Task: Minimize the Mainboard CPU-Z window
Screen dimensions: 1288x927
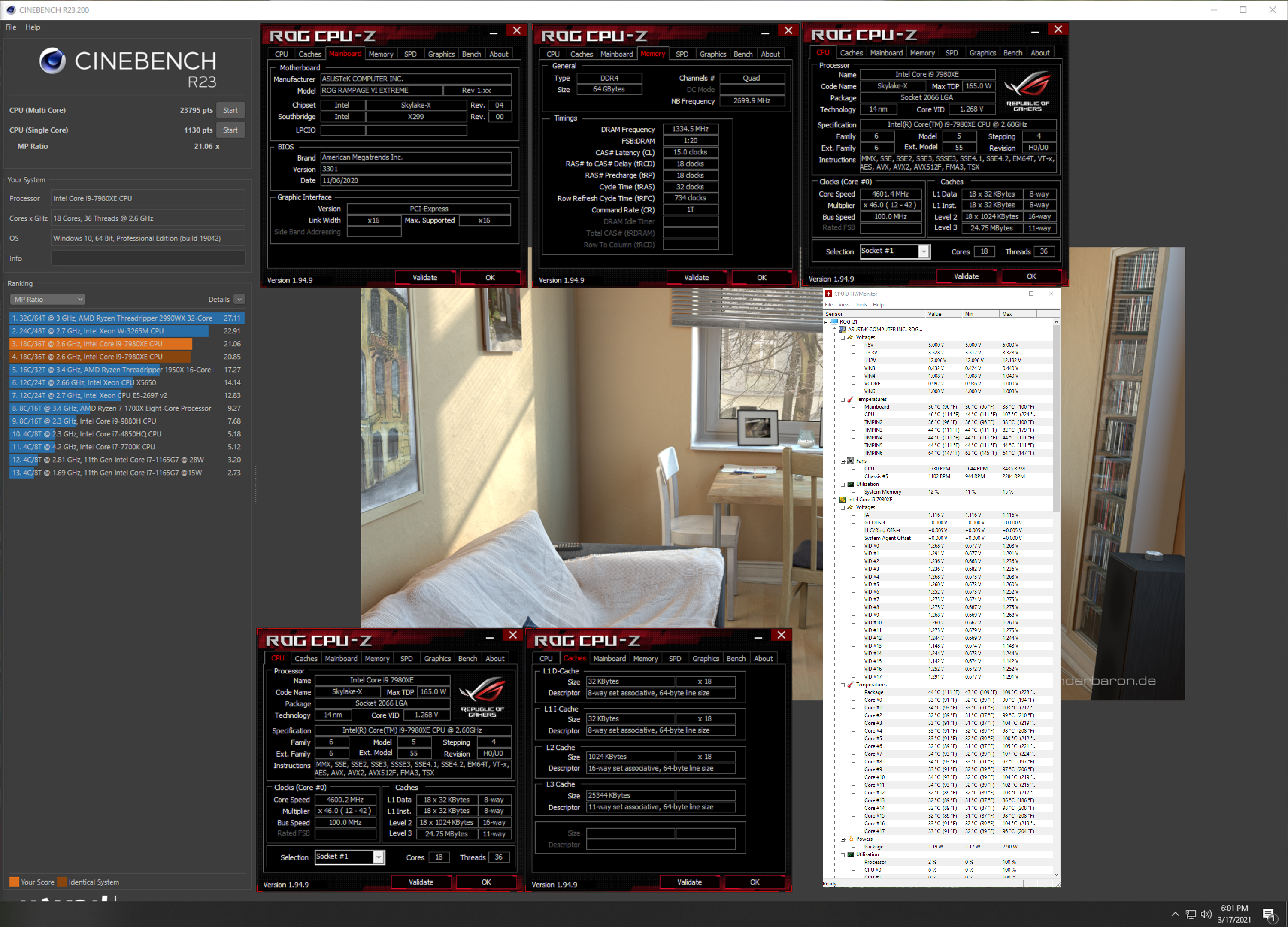Action: tap(493, 33)
